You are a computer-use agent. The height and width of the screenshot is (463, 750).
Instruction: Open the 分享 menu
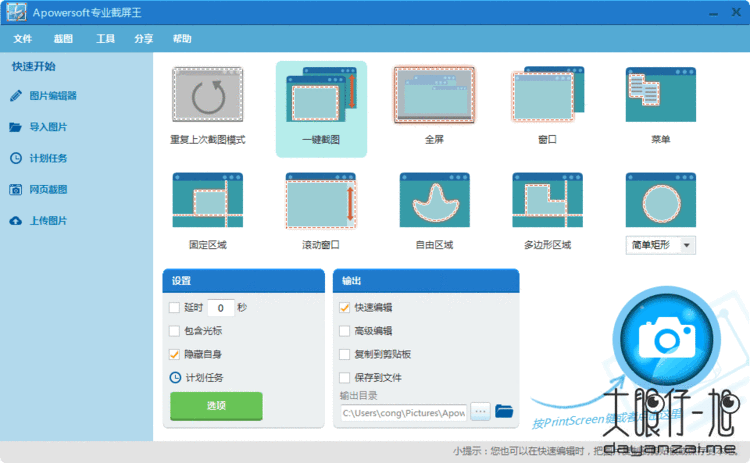tap(143, 39)
